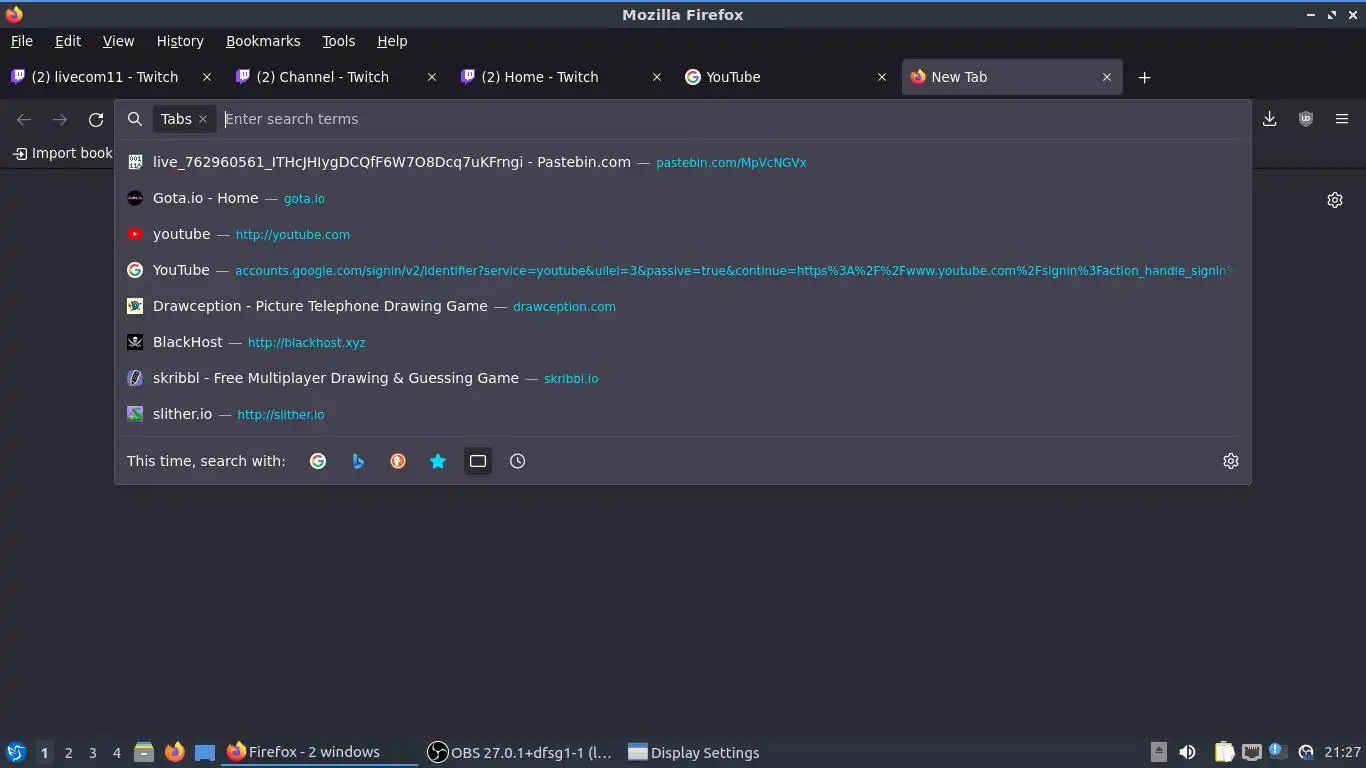Switch to the OBS 27.0.1 taskbar window

[520, 752]
